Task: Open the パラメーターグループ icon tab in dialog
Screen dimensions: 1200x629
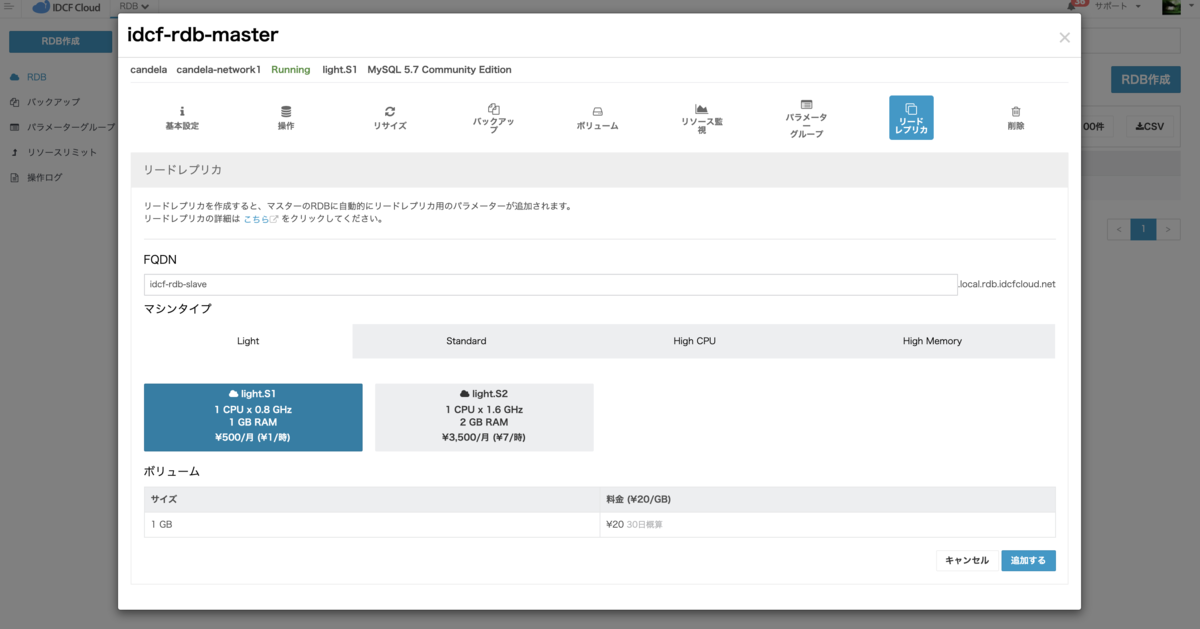Action: pyautogui.click(x=806, y=118)
